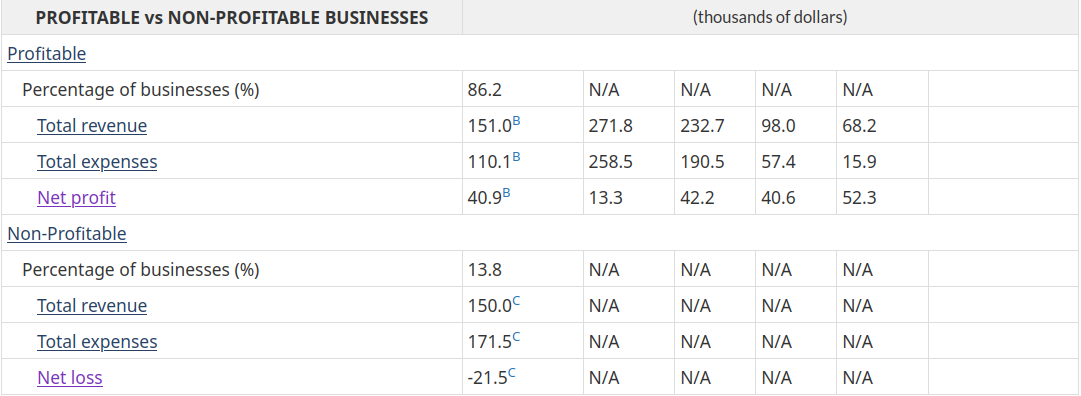Click Total revenue link under Non-Profitable
The image size is (1081, 396).
(92, 305)
